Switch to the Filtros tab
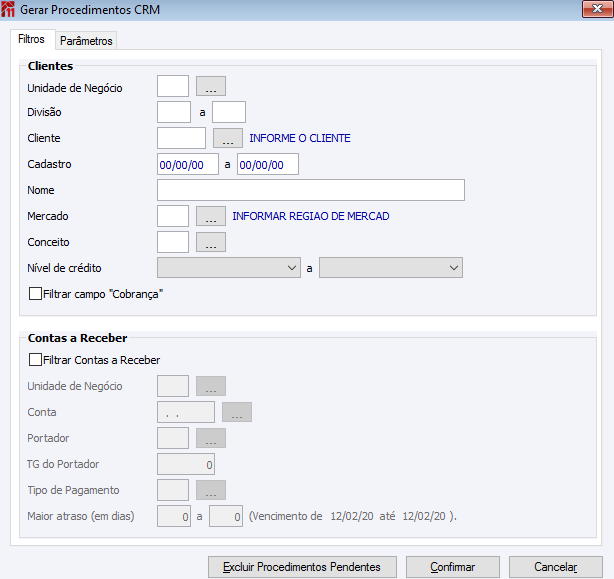 click(x=32, y=40)
